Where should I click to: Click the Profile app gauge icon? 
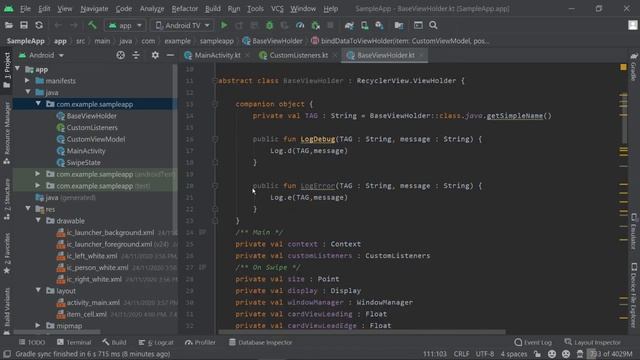300,25
